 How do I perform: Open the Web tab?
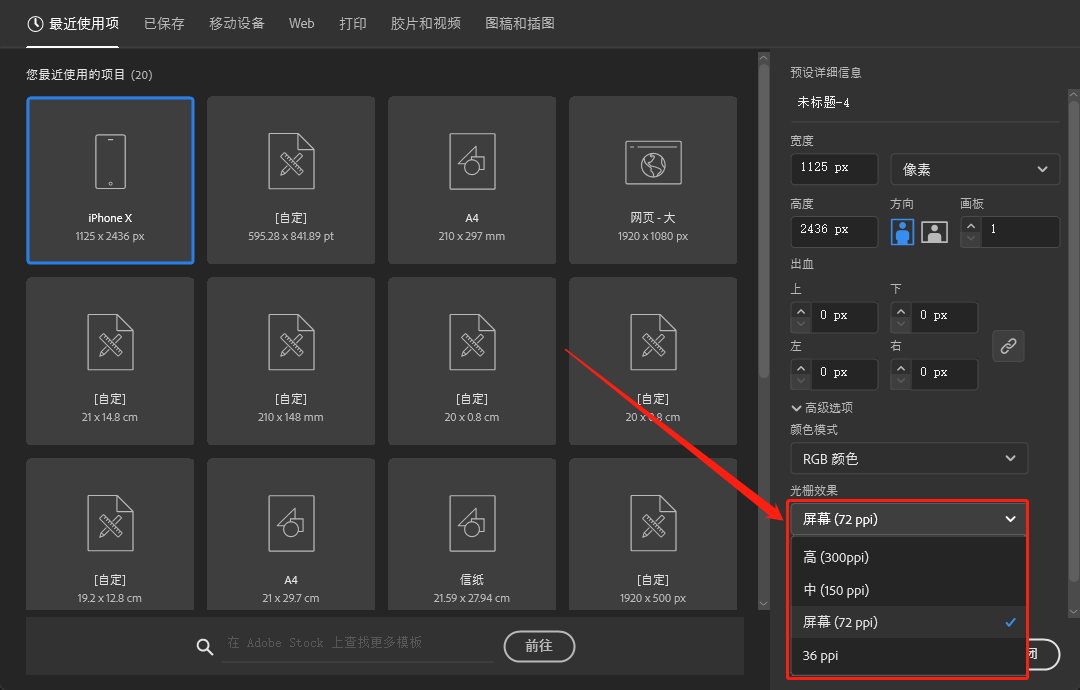point(302,23)
